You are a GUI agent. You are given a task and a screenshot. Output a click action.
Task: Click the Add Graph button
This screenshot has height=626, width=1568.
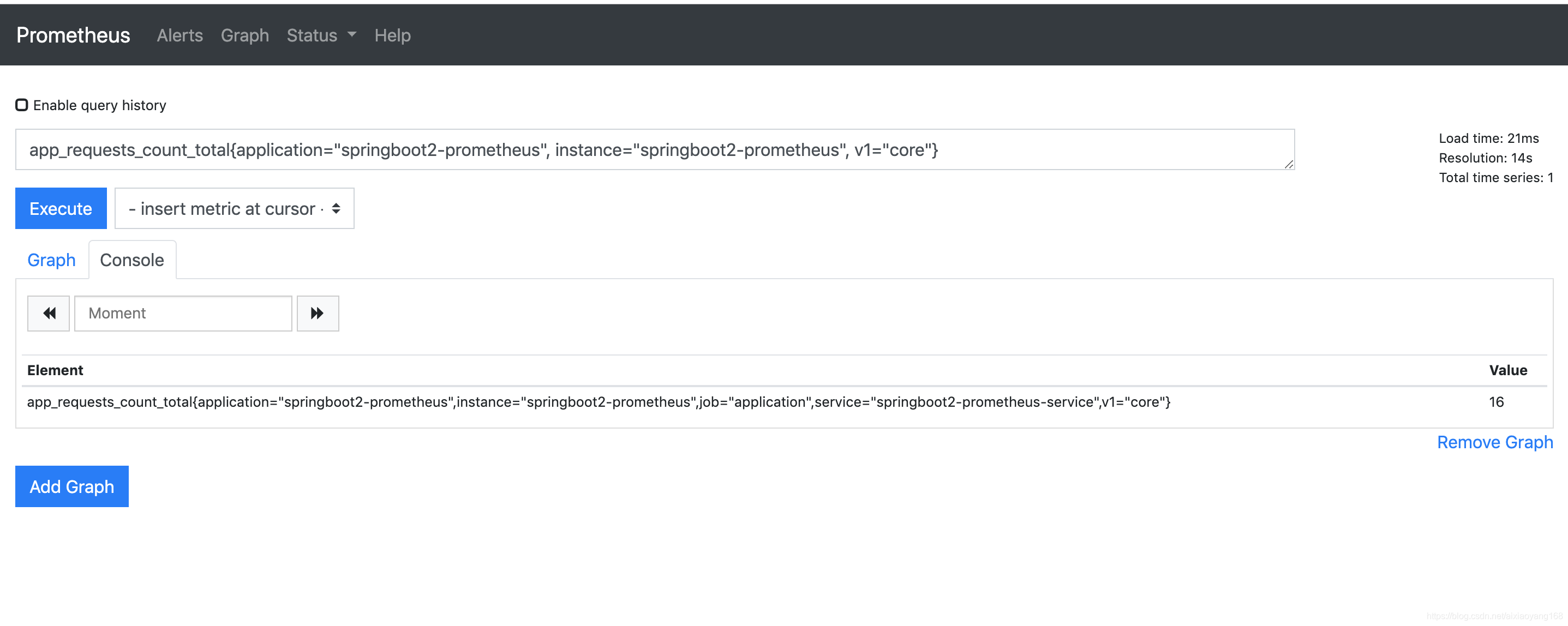coord(72,486)
